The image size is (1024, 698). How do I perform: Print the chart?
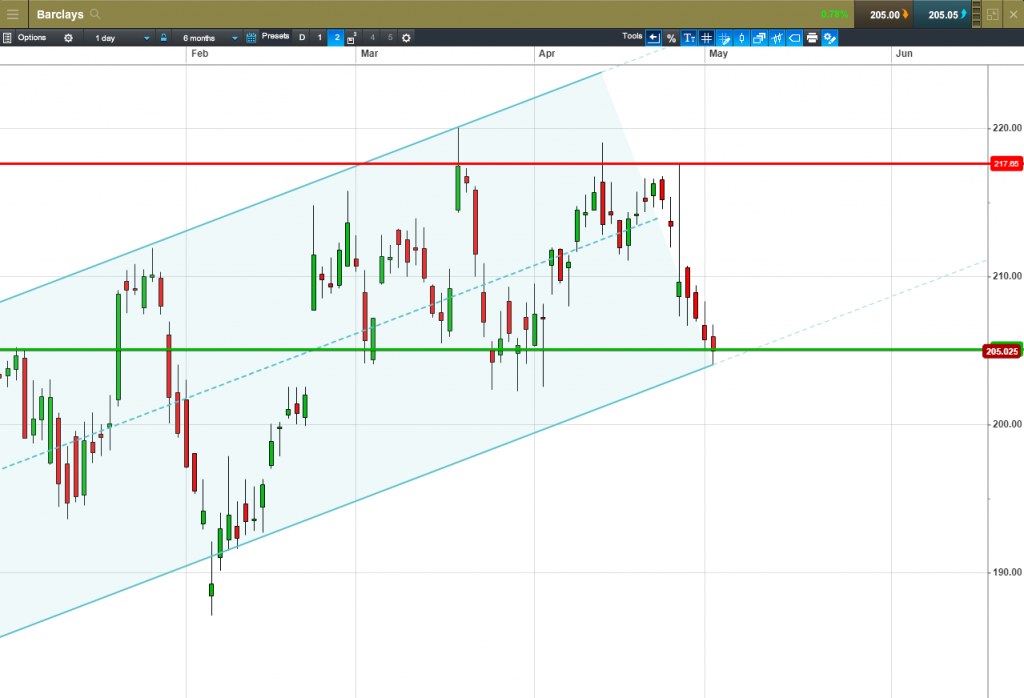812,38
